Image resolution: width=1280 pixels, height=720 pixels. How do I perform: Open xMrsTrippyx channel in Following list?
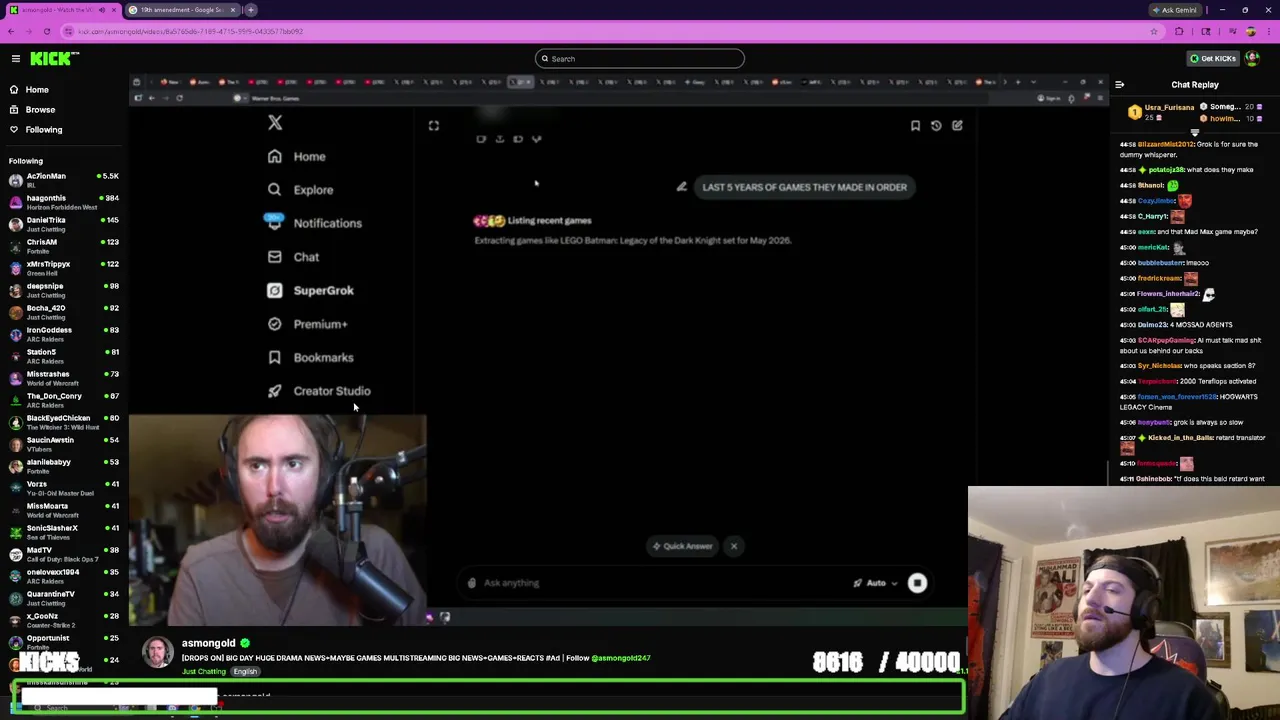point(64,268)
